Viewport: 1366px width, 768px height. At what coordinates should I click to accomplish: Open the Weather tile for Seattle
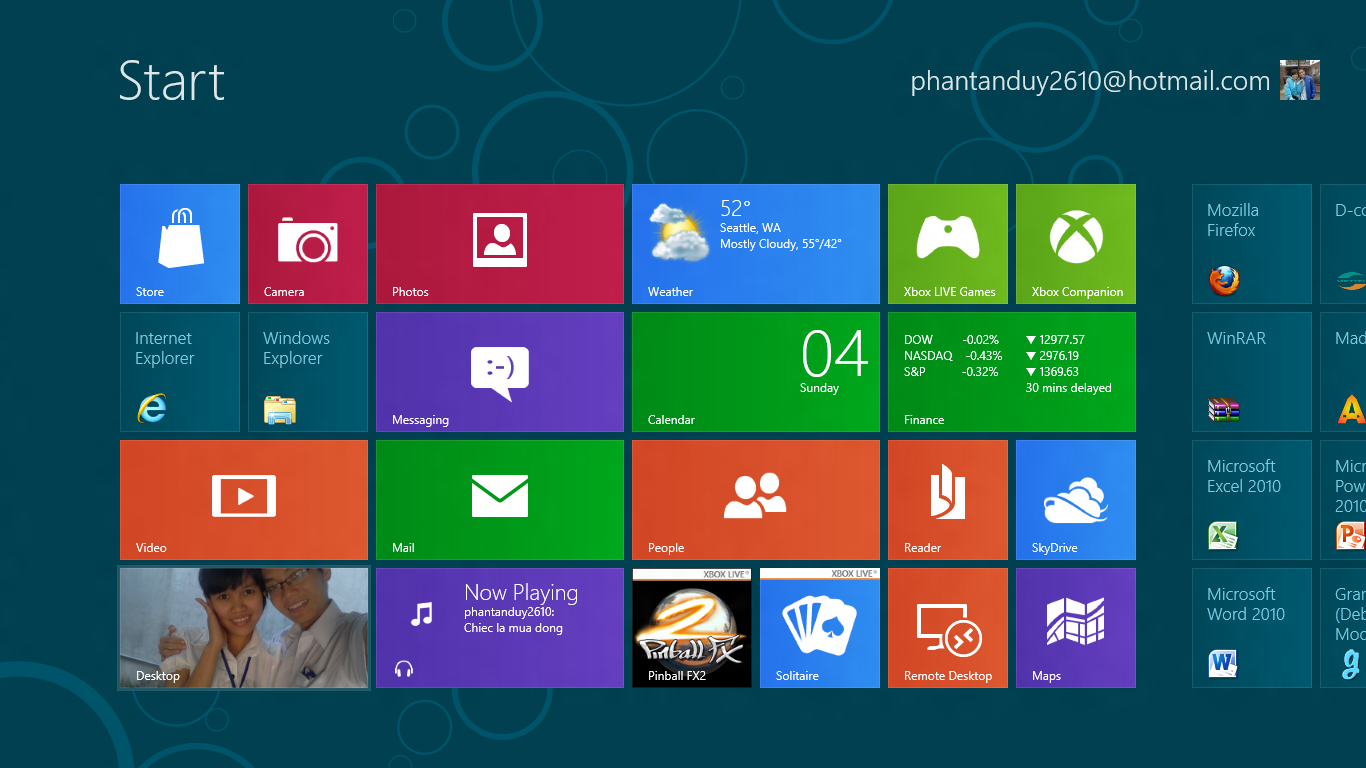point(756,244)
